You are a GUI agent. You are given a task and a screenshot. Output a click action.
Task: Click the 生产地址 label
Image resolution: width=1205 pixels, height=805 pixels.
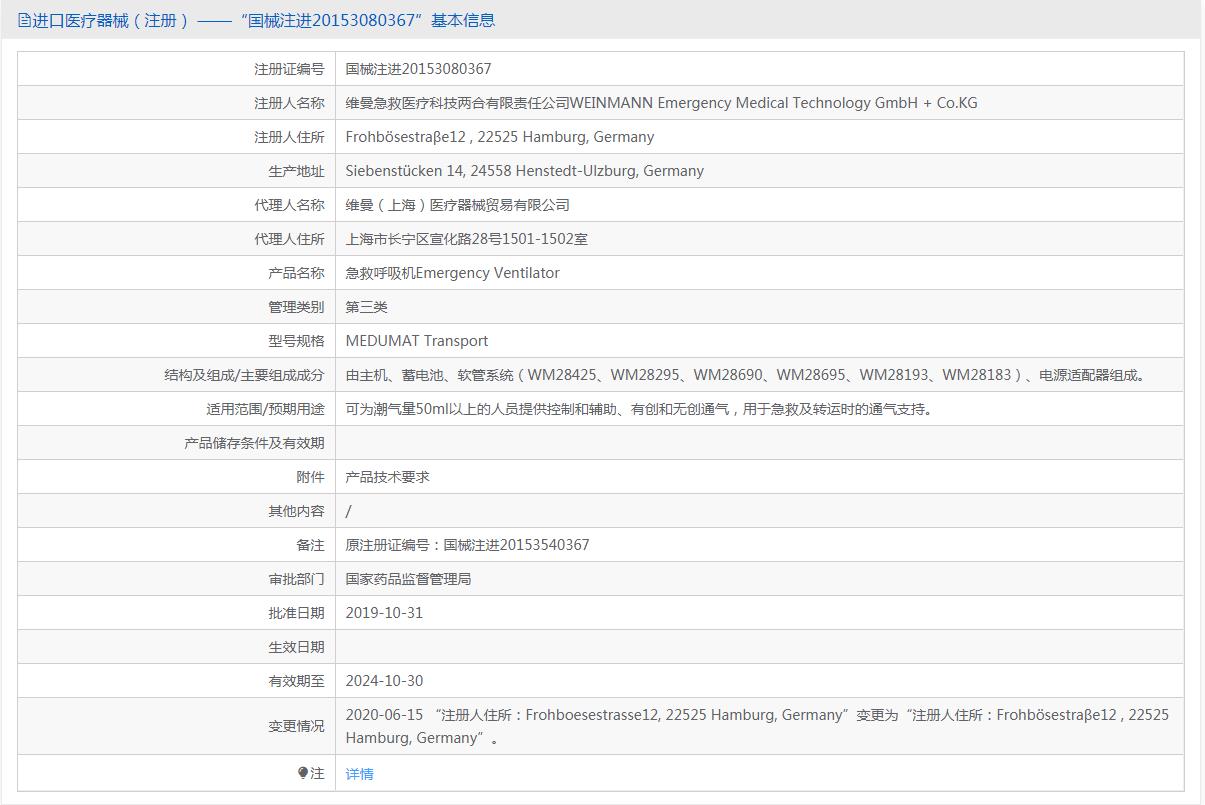(296, 171)
